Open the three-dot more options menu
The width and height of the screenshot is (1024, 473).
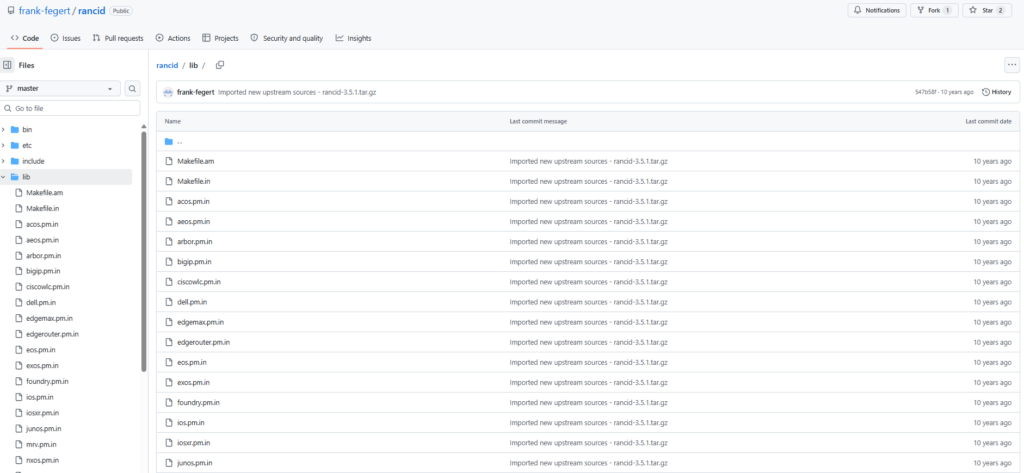(x=1012, y=65)
